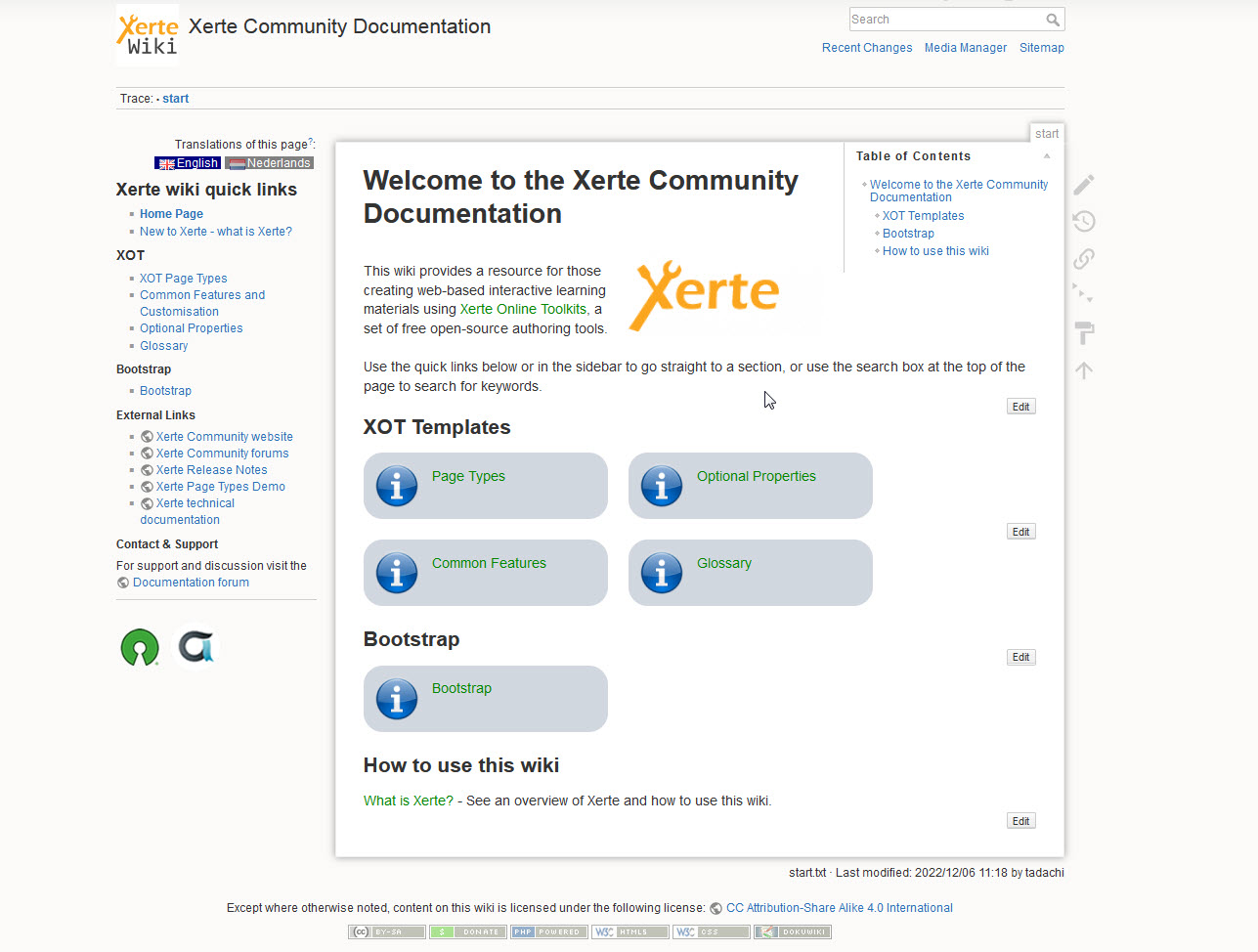Open Common Features card link
The height and width of the screenshot is (952, 1258).
(x=489, y=563)
